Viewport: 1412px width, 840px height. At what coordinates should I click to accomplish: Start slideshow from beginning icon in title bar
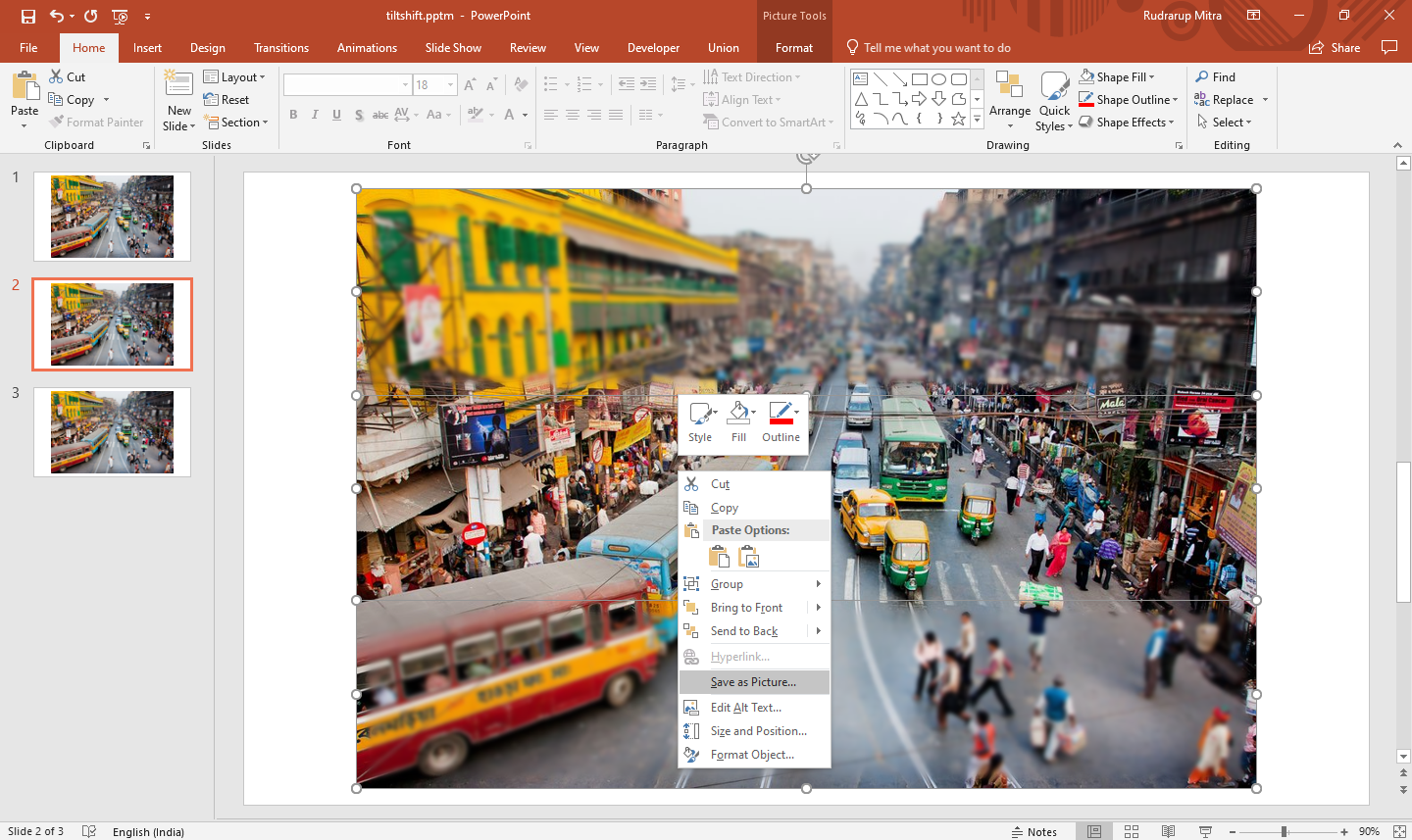coord(121,16)
